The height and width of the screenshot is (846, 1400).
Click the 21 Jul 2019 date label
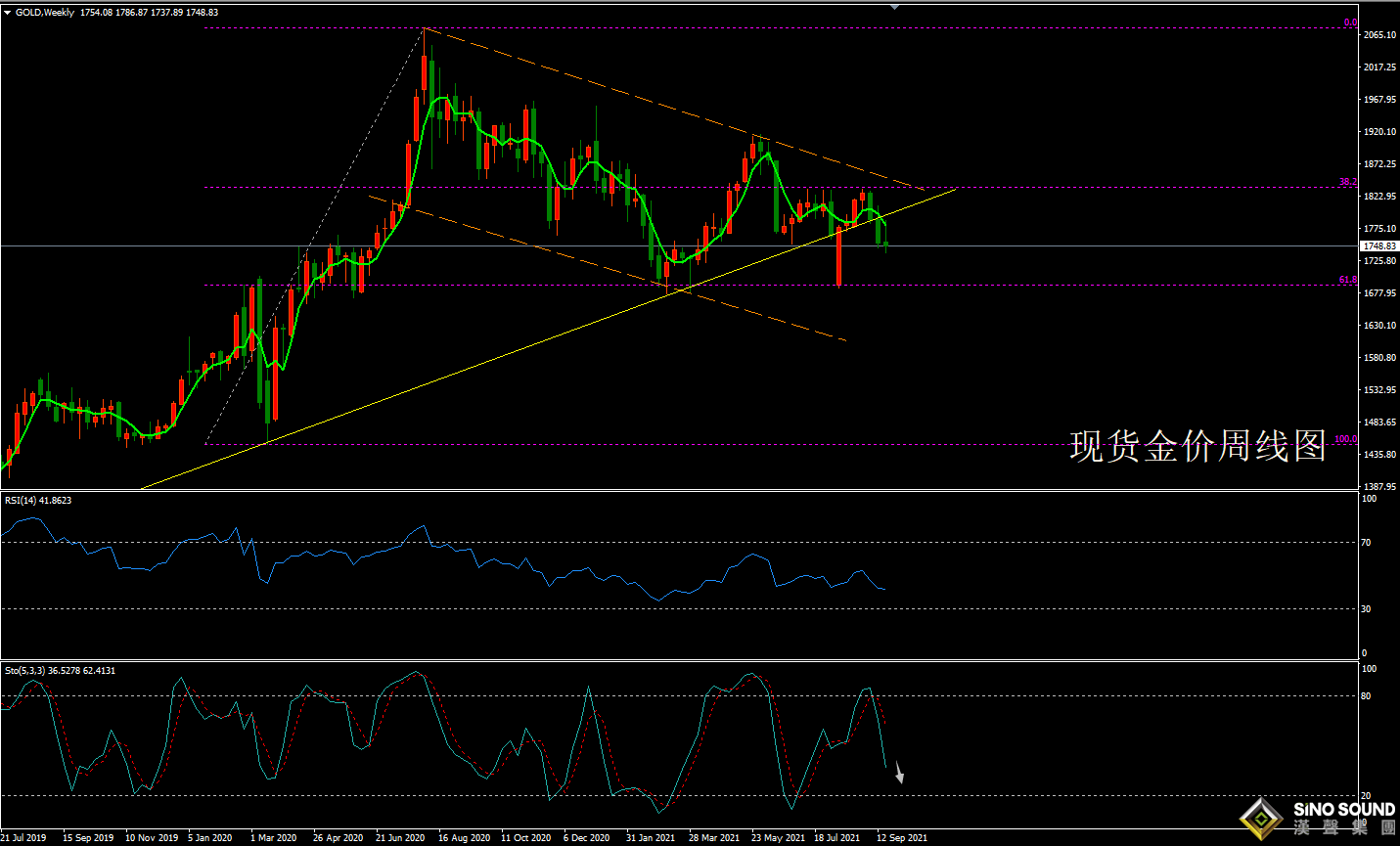23,838
